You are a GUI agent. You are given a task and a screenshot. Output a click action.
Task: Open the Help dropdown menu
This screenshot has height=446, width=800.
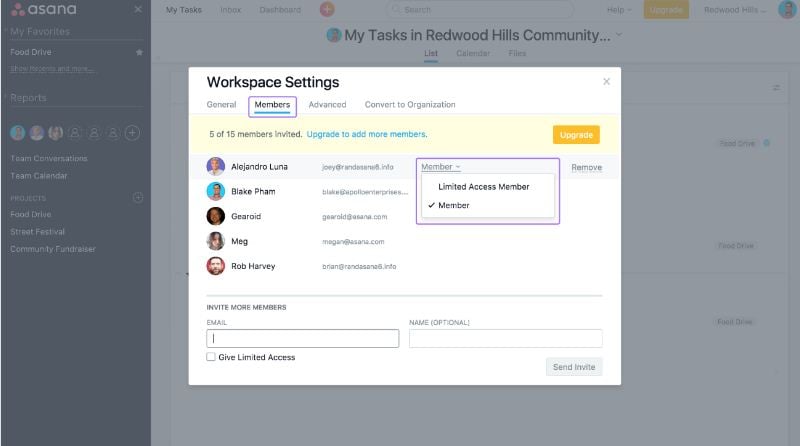[619, 10]
